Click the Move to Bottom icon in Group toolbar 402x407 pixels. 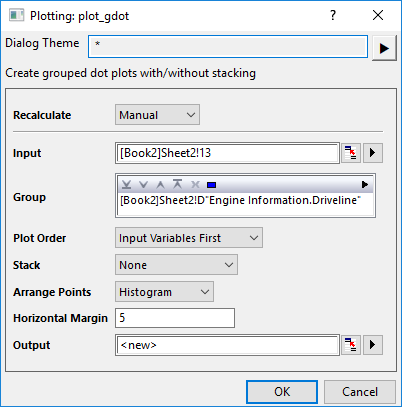coord(127,184)
